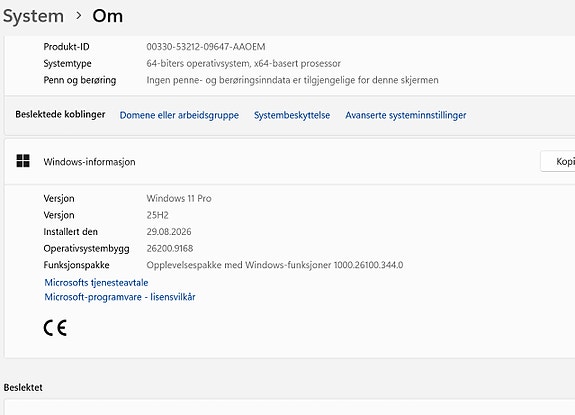
Task: Click the Beslektede koblinger label
Action: 60,114
